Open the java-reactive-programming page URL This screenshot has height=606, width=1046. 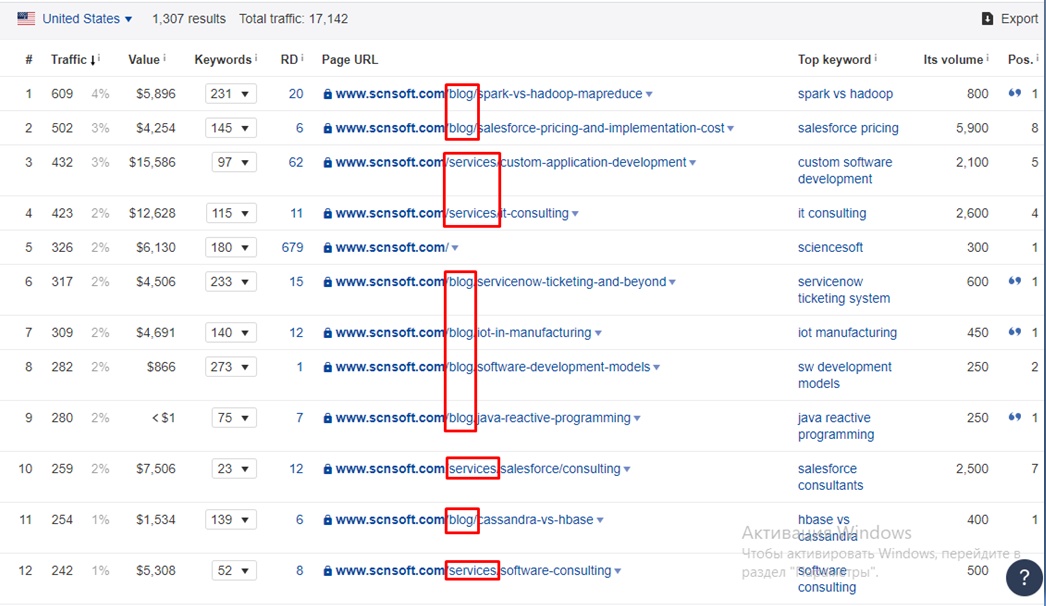(483, 418)
